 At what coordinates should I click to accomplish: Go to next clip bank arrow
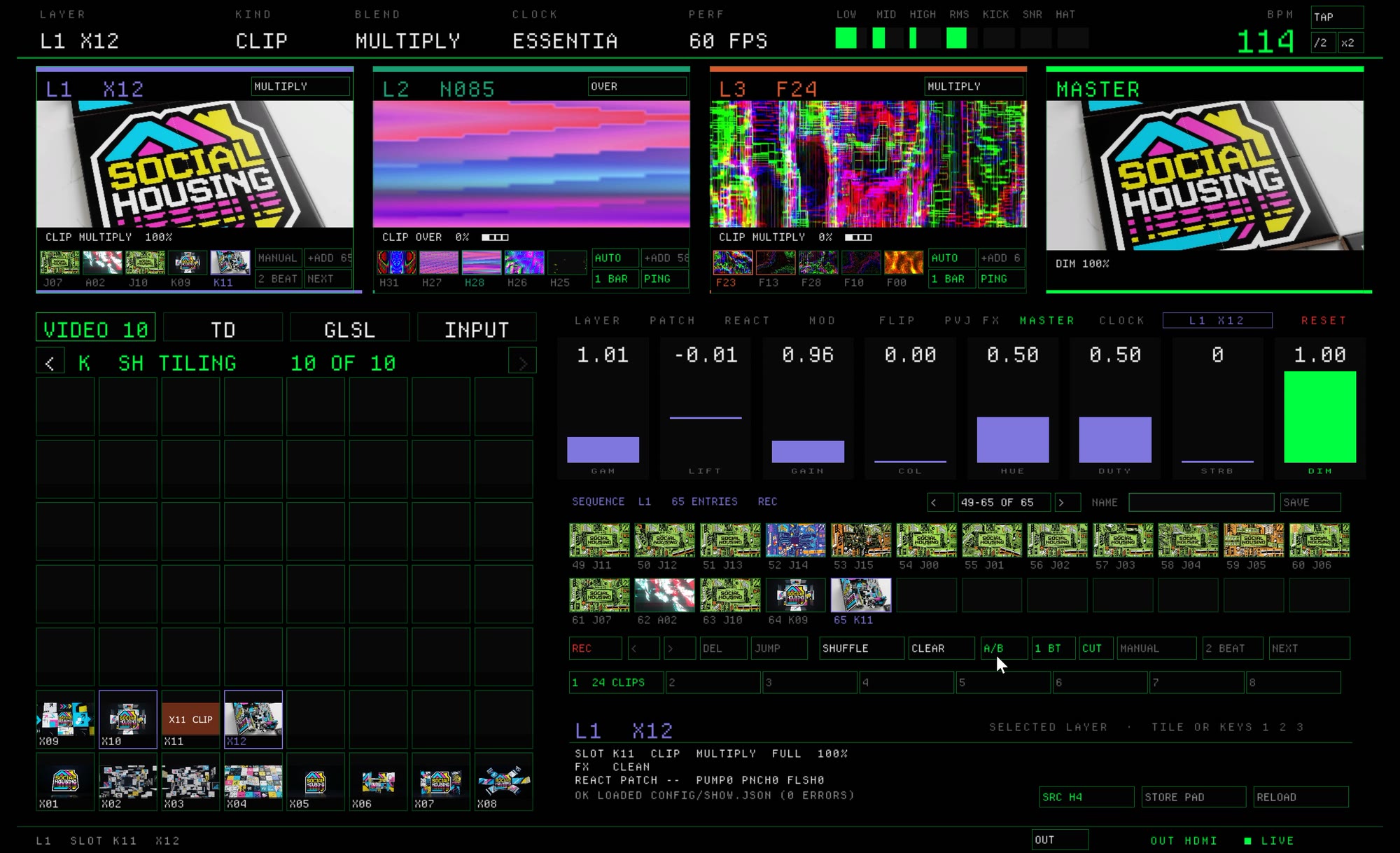pos(522,362)
